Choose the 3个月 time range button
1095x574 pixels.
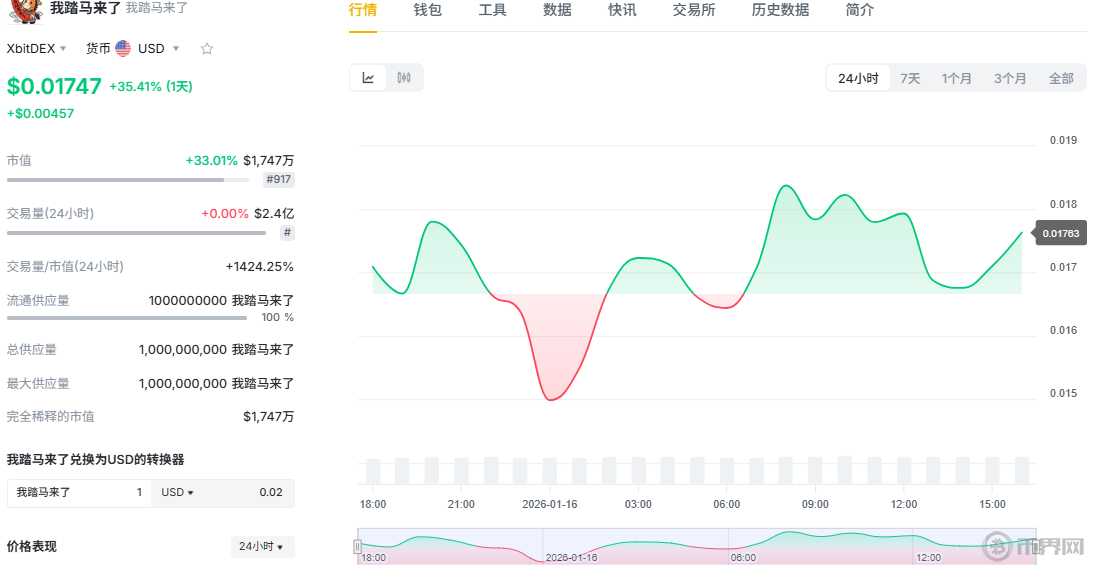1010,78
